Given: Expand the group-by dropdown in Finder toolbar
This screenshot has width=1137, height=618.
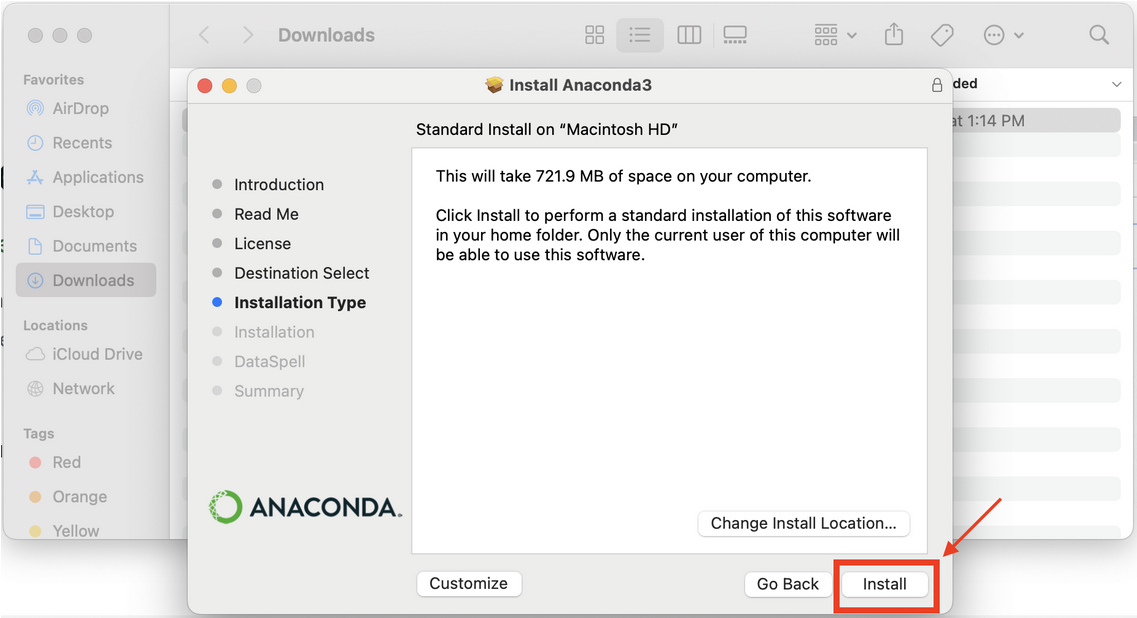Looking at the screenshot, I should click(x=835, y=35).
